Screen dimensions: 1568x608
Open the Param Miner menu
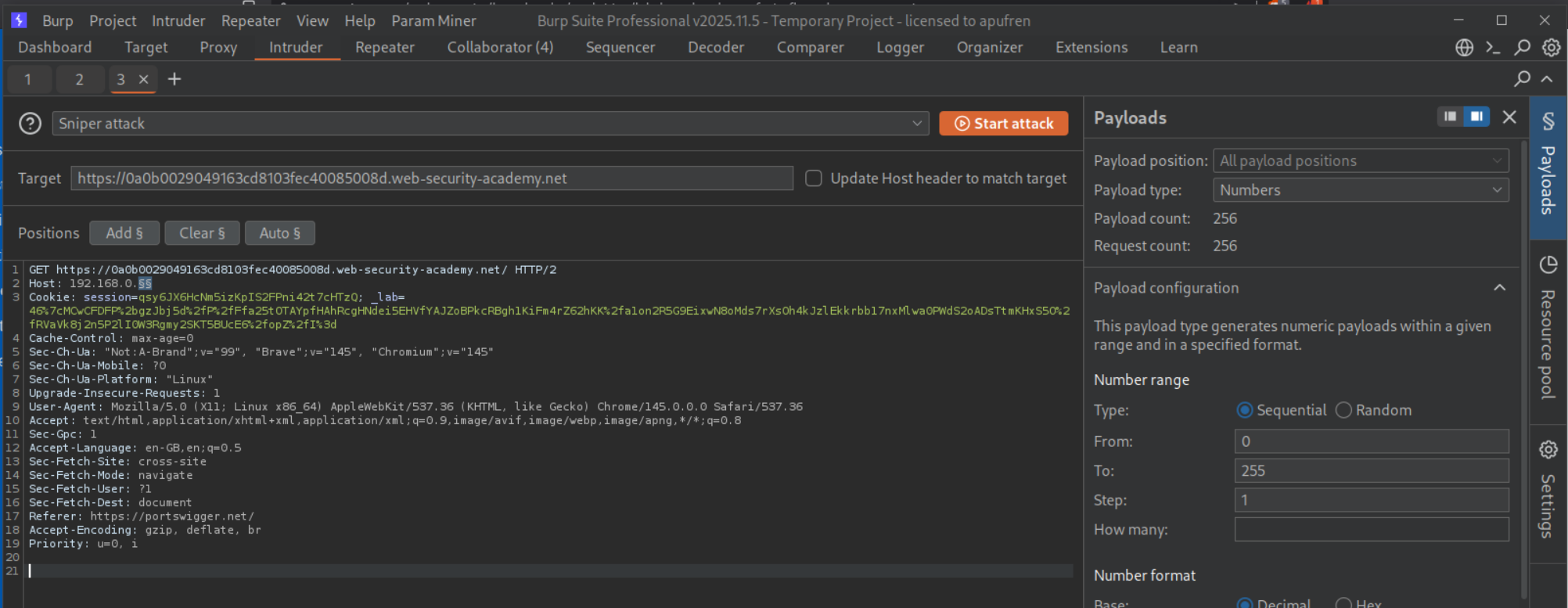tap(433, 21)
